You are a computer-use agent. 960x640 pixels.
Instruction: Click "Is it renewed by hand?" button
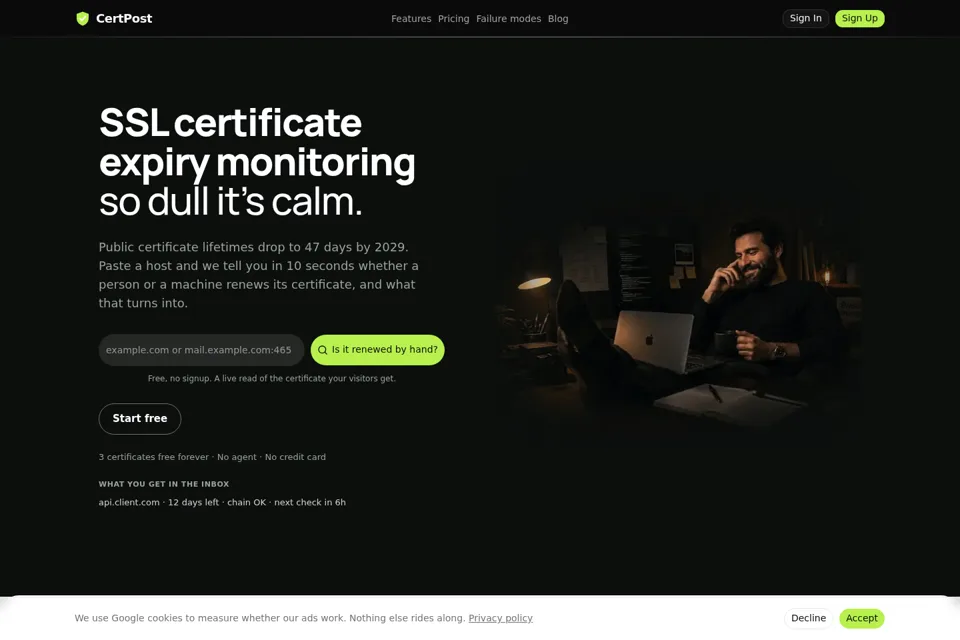377,350
